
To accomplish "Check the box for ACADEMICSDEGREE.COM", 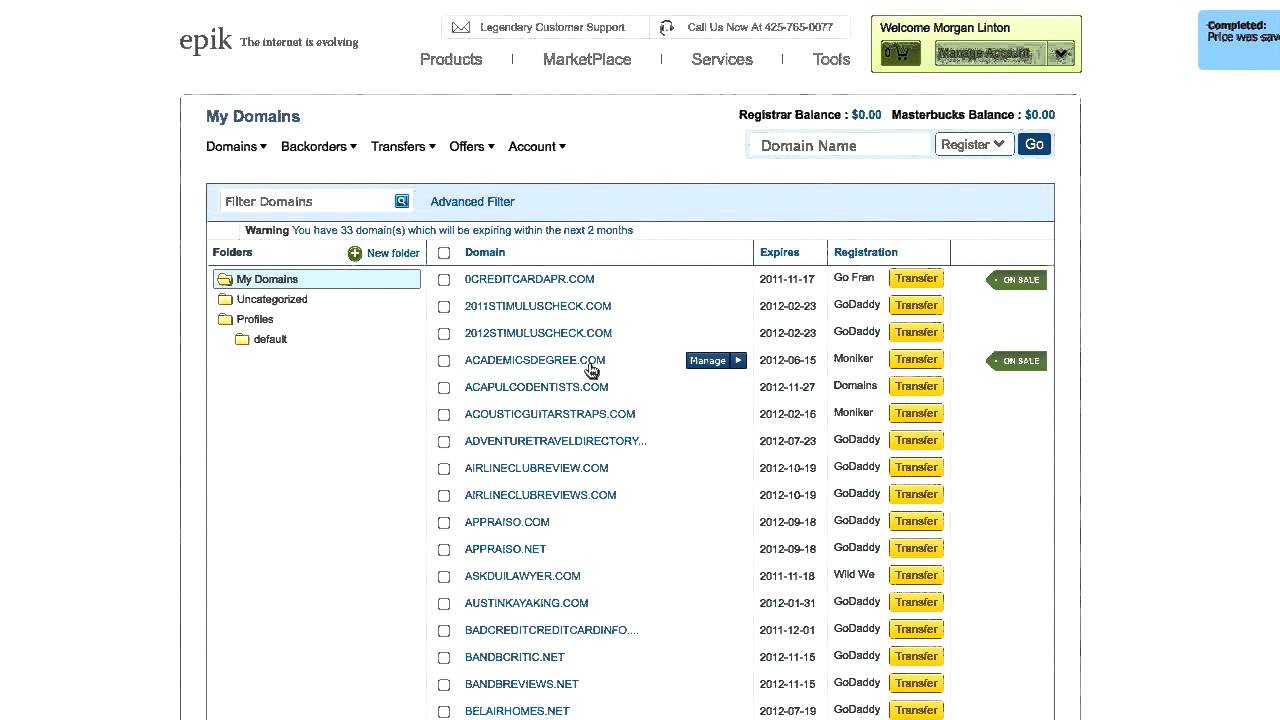I will tap(444, 361).
